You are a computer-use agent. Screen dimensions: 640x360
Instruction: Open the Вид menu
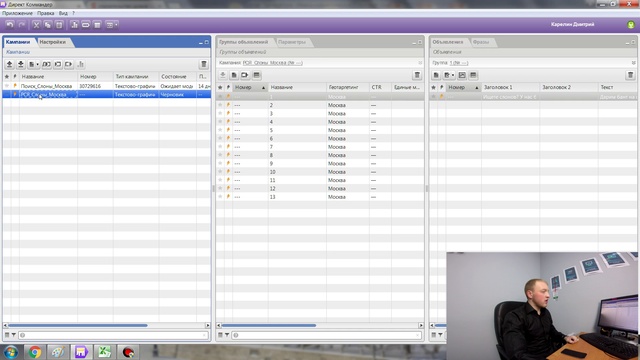(63, 13)
